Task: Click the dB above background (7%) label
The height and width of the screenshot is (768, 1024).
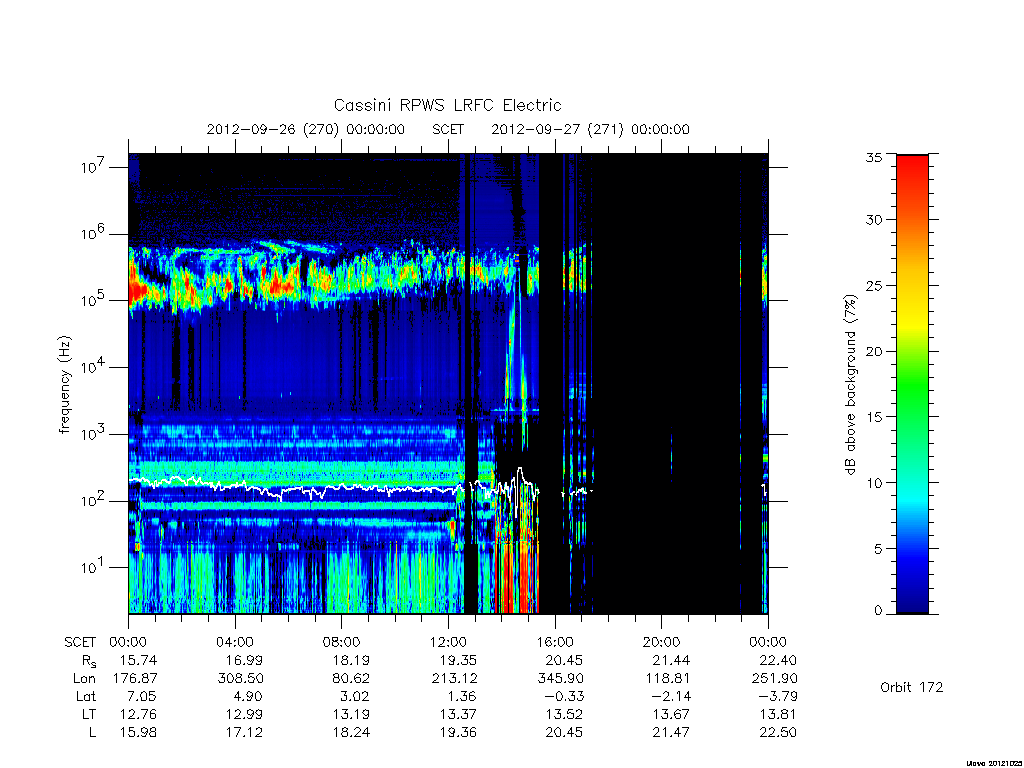Action: point(850,385)
